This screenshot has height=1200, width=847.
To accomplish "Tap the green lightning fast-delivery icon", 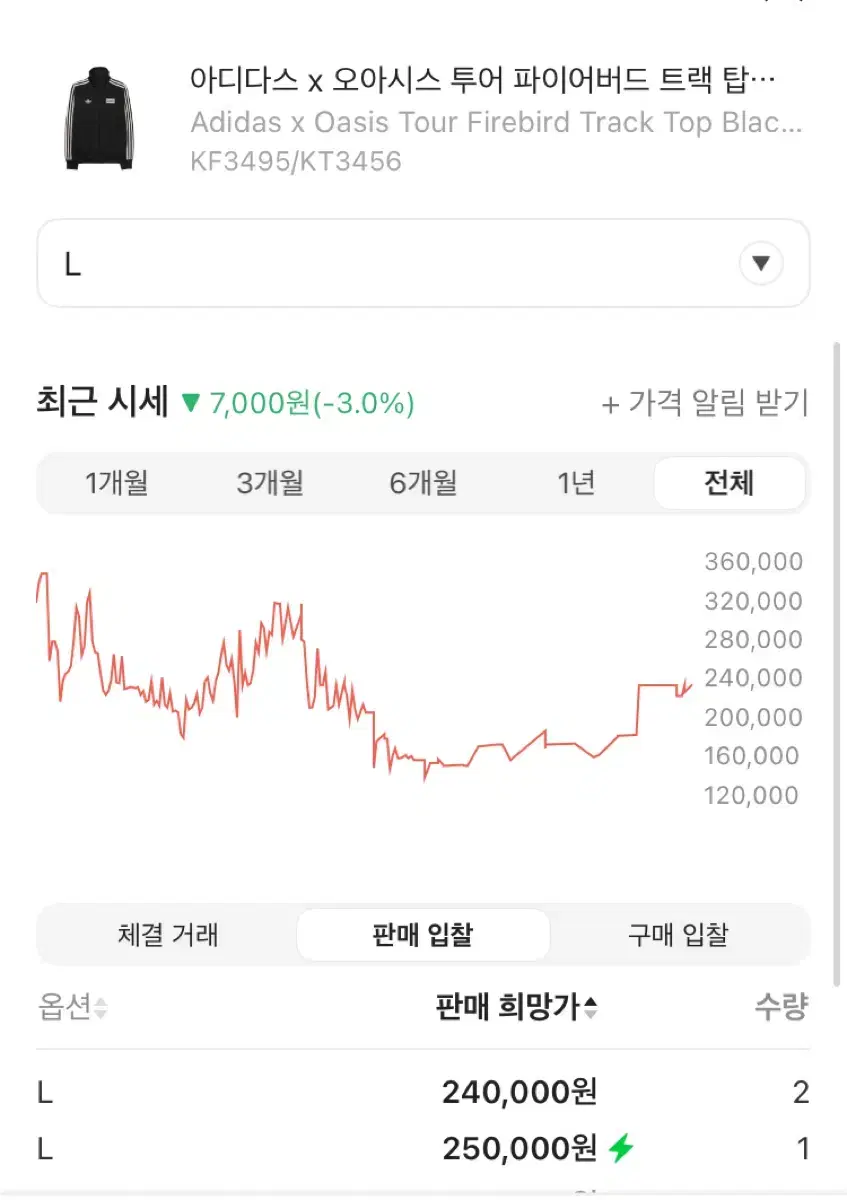I will click(x=621, y=1149).
